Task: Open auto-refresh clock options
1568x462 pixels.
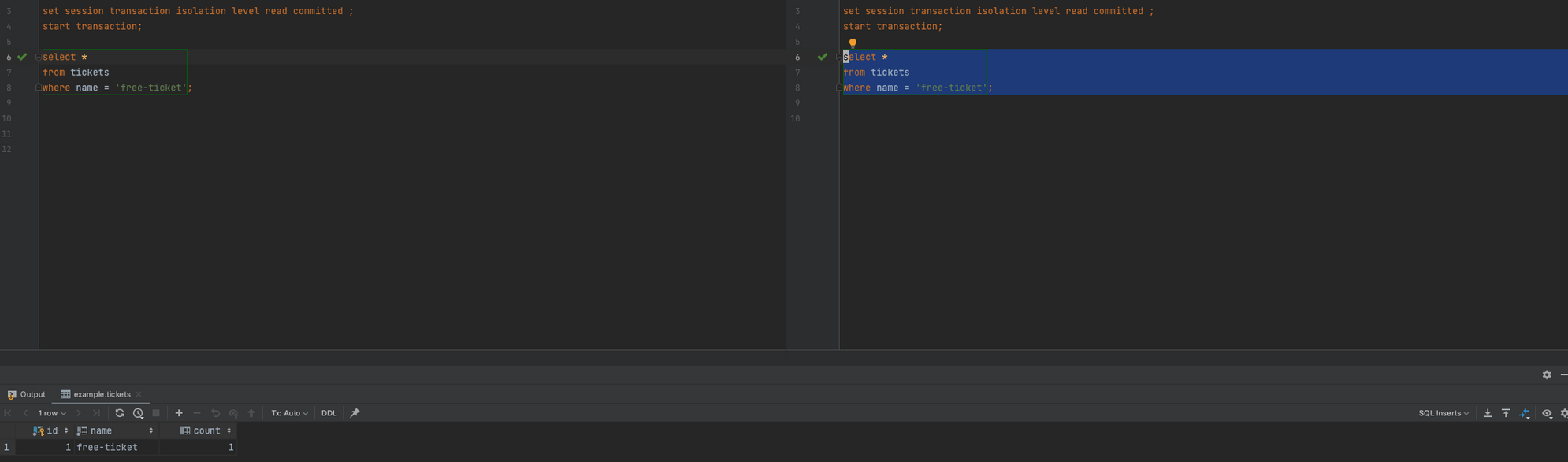Action: pyautogui.click(x=139, y=413)
